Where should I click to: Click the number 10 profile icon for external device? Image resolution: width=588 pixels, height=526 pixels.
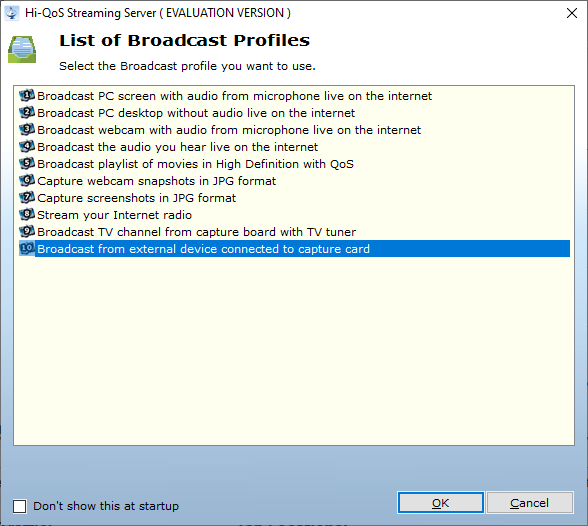click(27, 249)
